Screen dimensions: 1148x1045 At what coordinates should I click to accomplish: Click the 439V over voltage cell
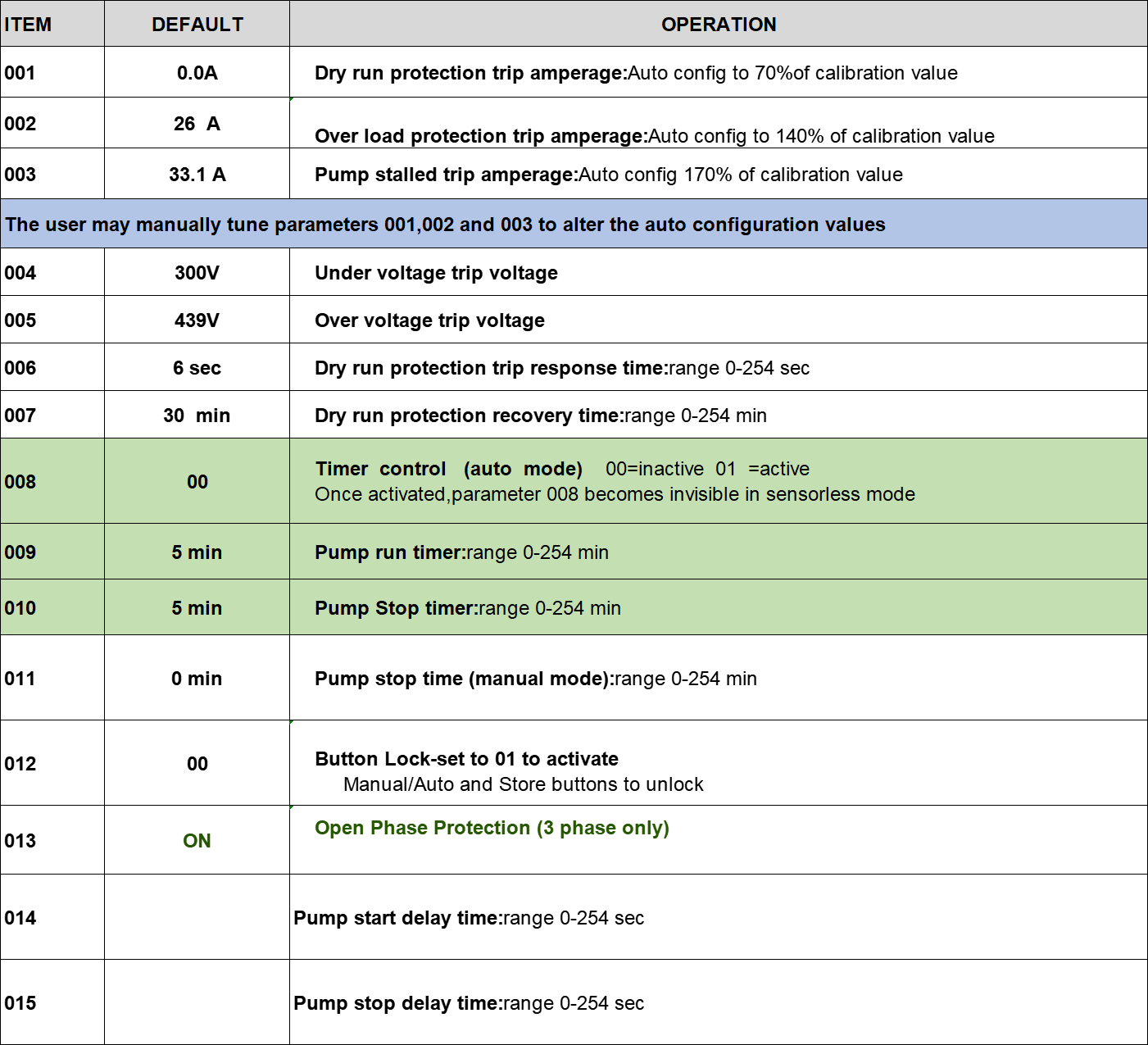(x=197, y=320)
